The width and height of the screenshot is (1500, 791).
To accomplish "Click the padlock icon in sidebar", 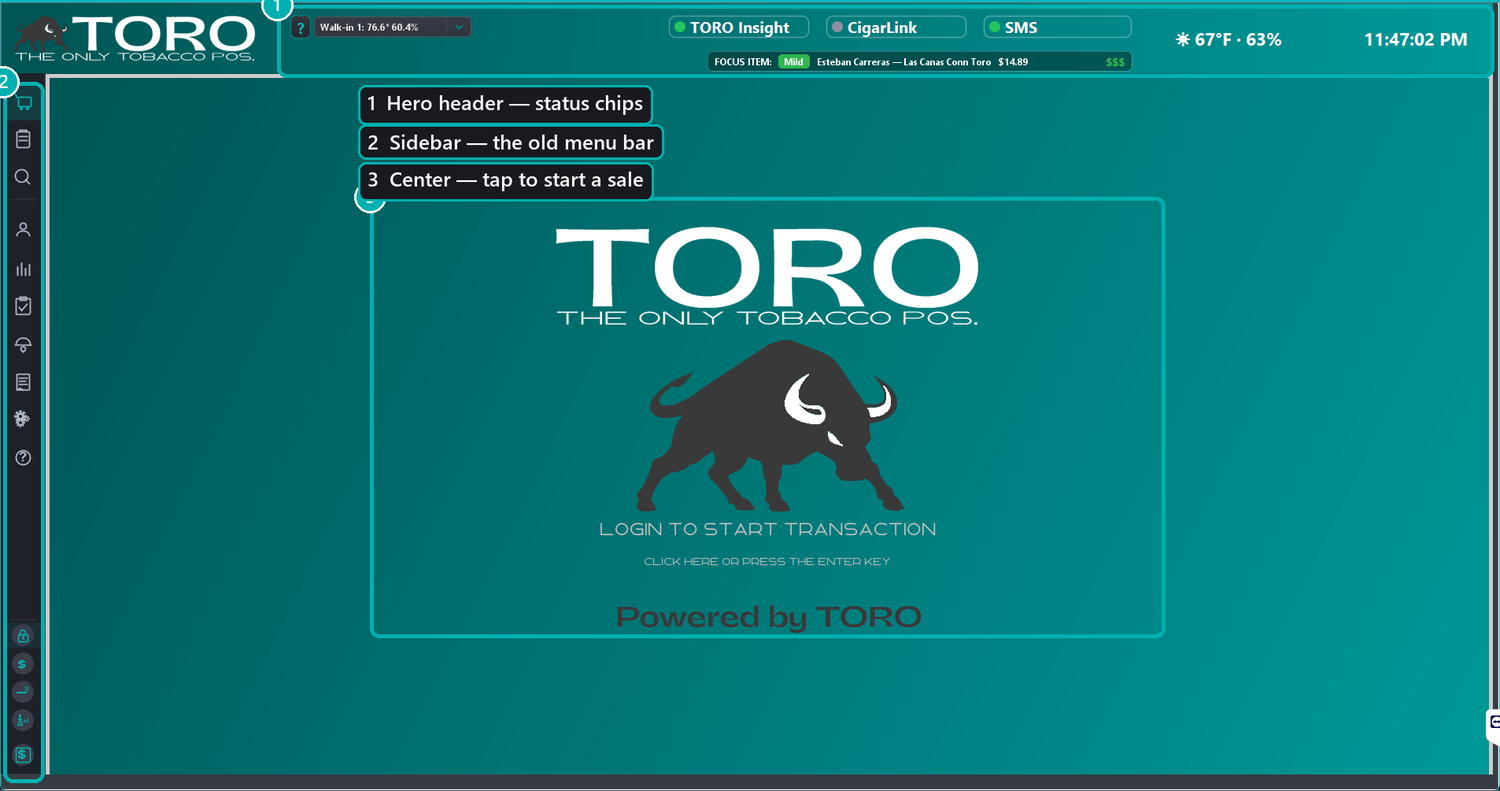I will (x=23, y=636).
